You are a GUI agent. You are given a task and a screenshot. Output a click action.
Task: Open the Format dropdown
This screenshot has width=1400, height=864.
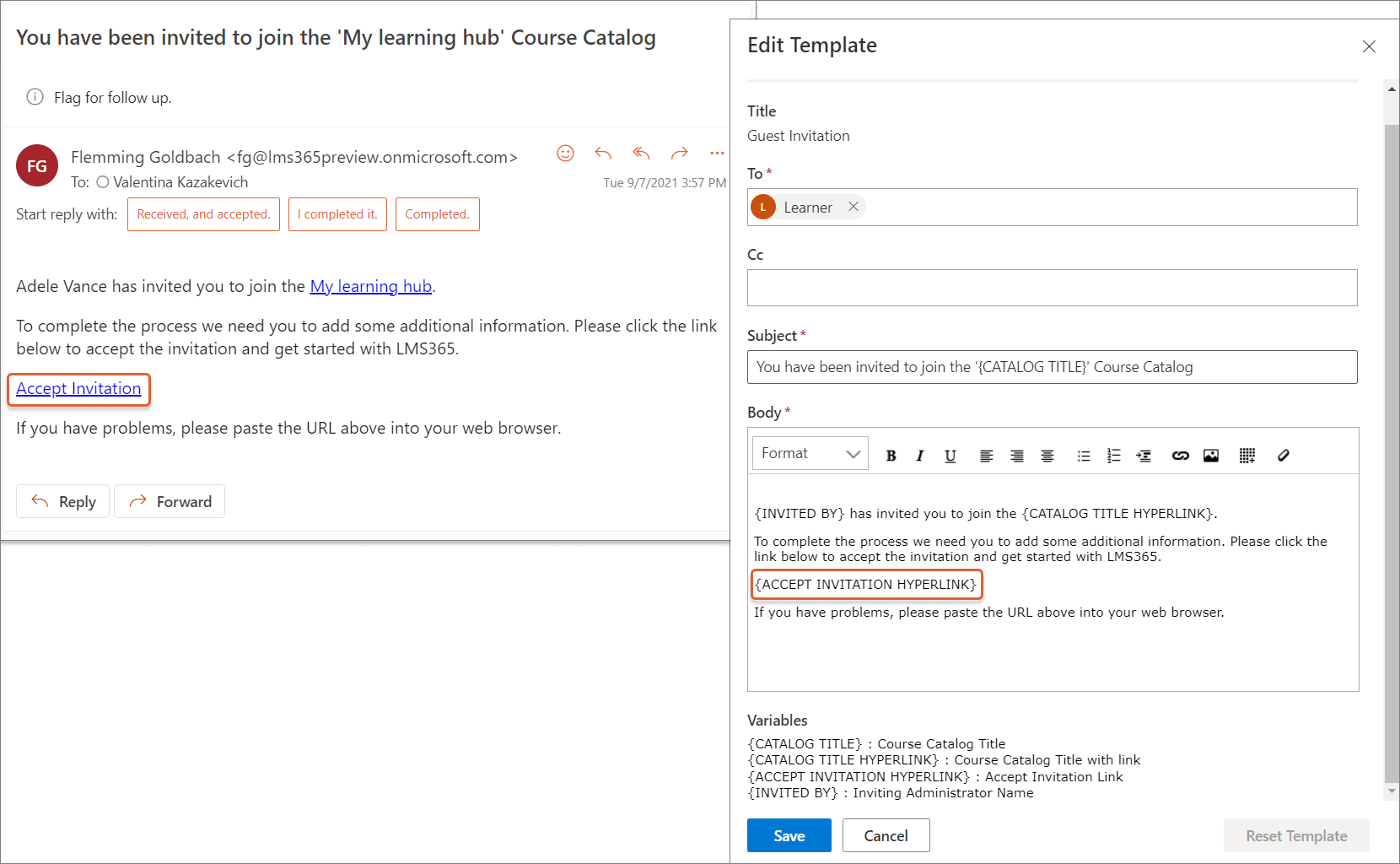click(x=810, y=454)
